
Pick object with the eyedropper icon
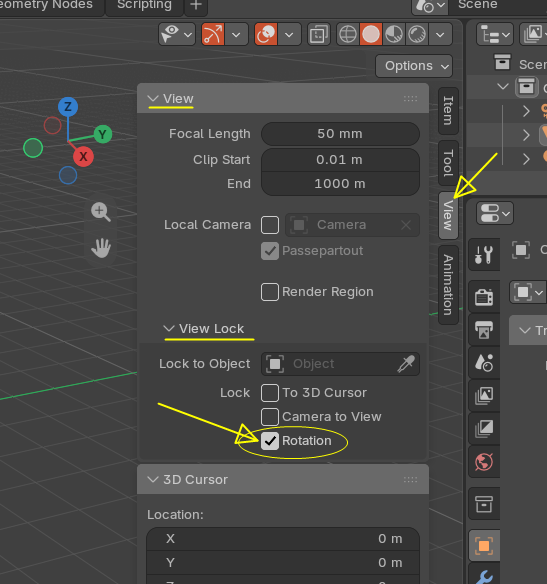click(x=406, y=364)
